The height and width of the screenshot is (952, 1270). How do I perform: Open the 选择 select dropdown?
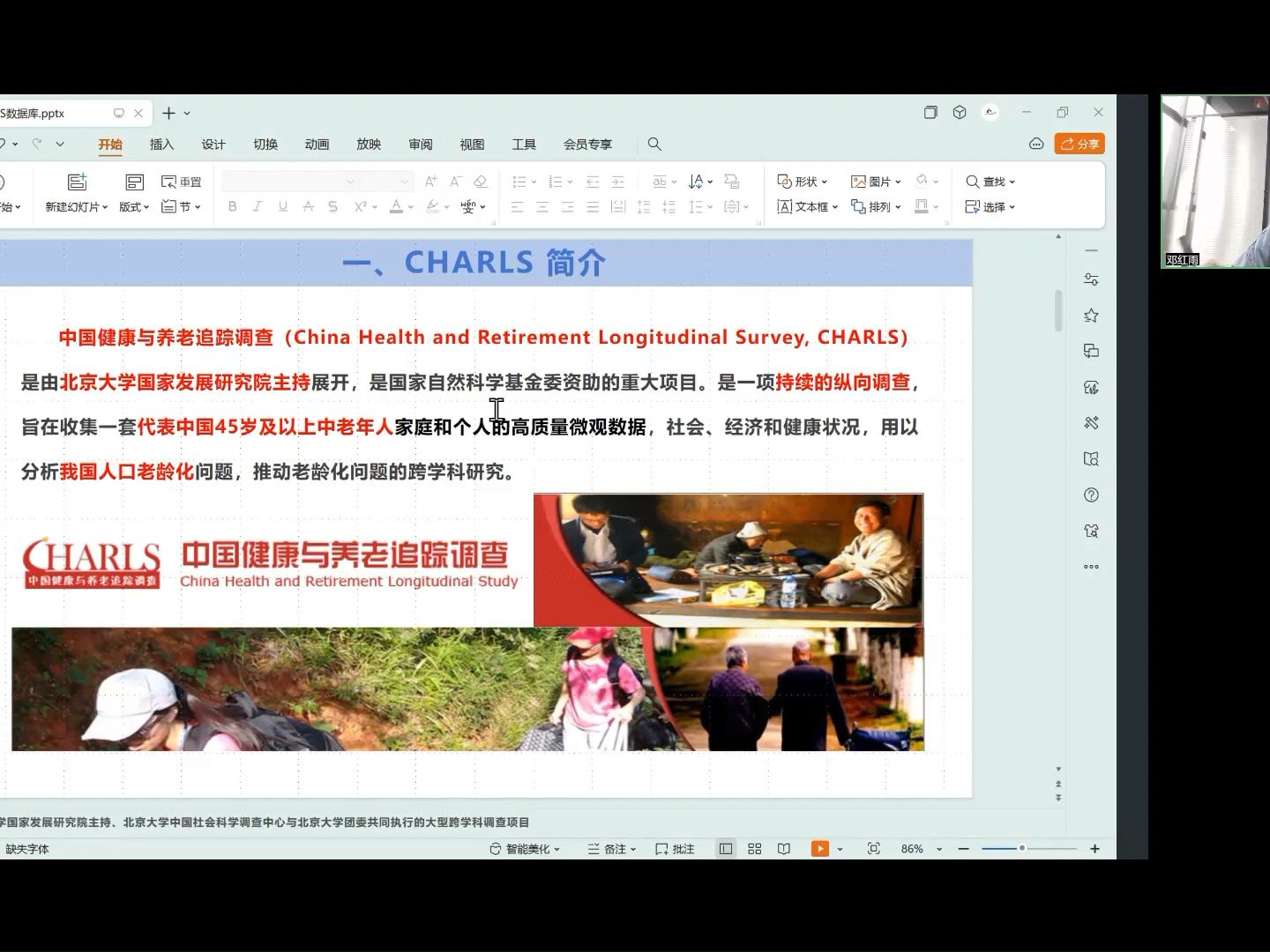990,206
